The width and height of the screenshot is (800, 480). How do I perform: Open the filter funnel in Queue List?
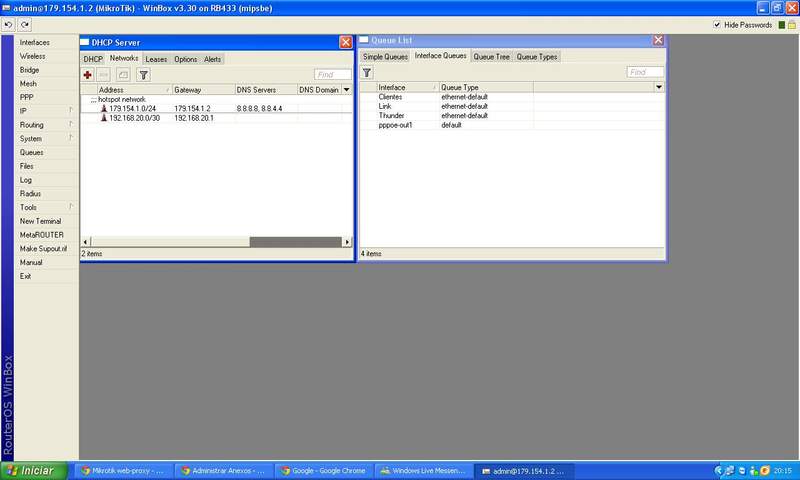[367, 73]
